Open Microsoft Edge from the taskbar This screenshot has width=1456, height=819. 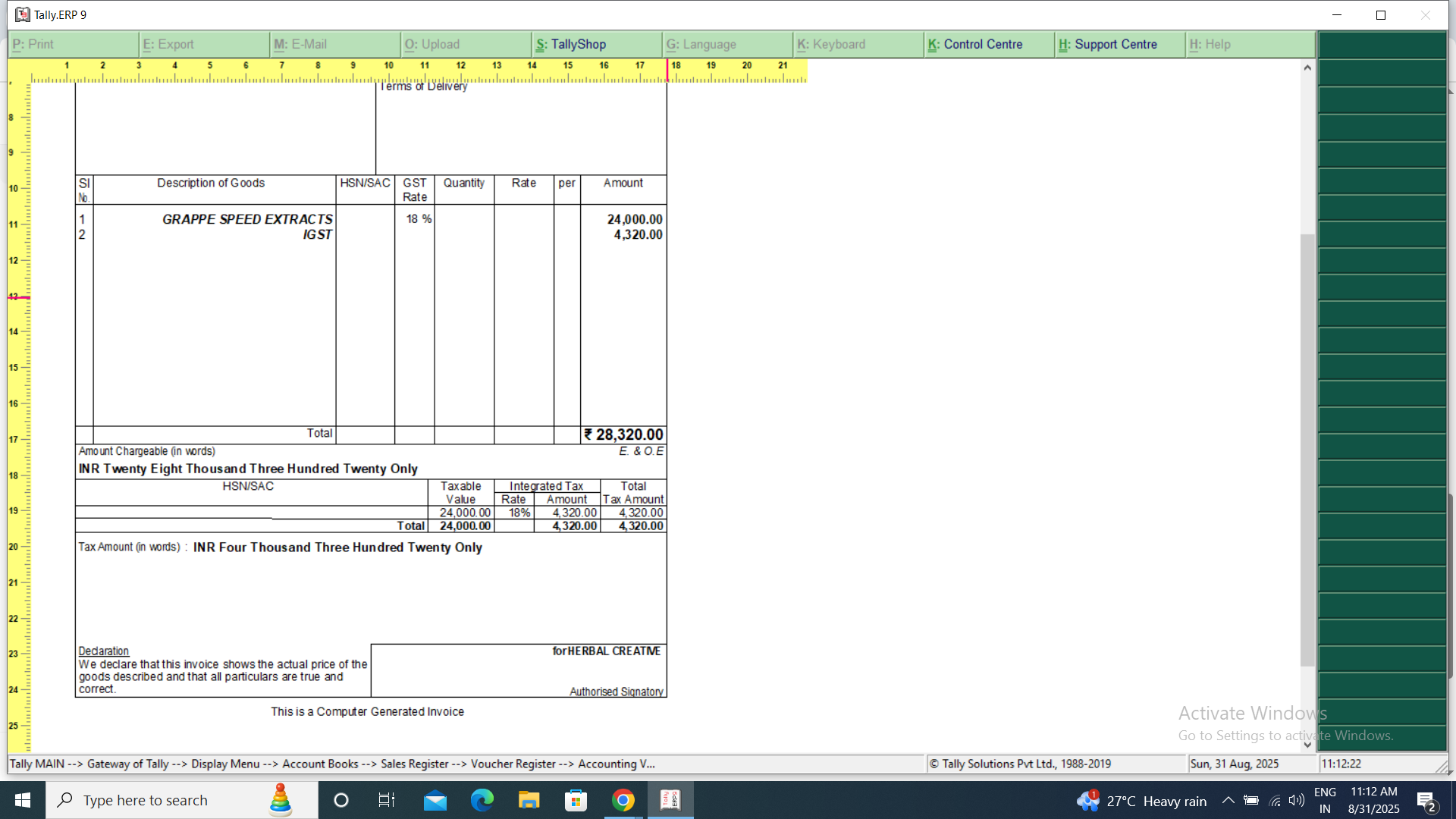coord(482,800)
